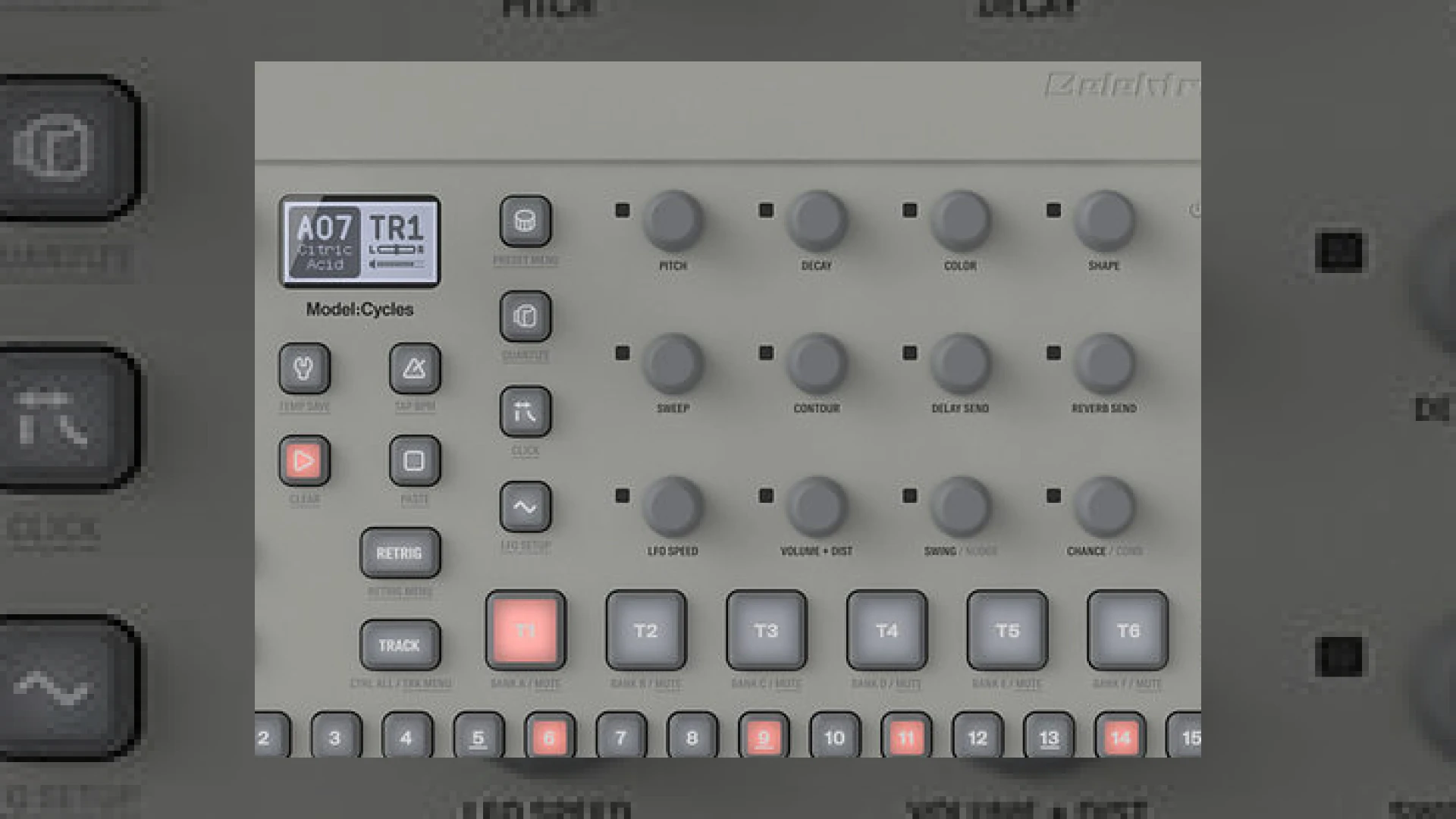
Task: Push the TRACK button
Action: [x=400, y=645]
